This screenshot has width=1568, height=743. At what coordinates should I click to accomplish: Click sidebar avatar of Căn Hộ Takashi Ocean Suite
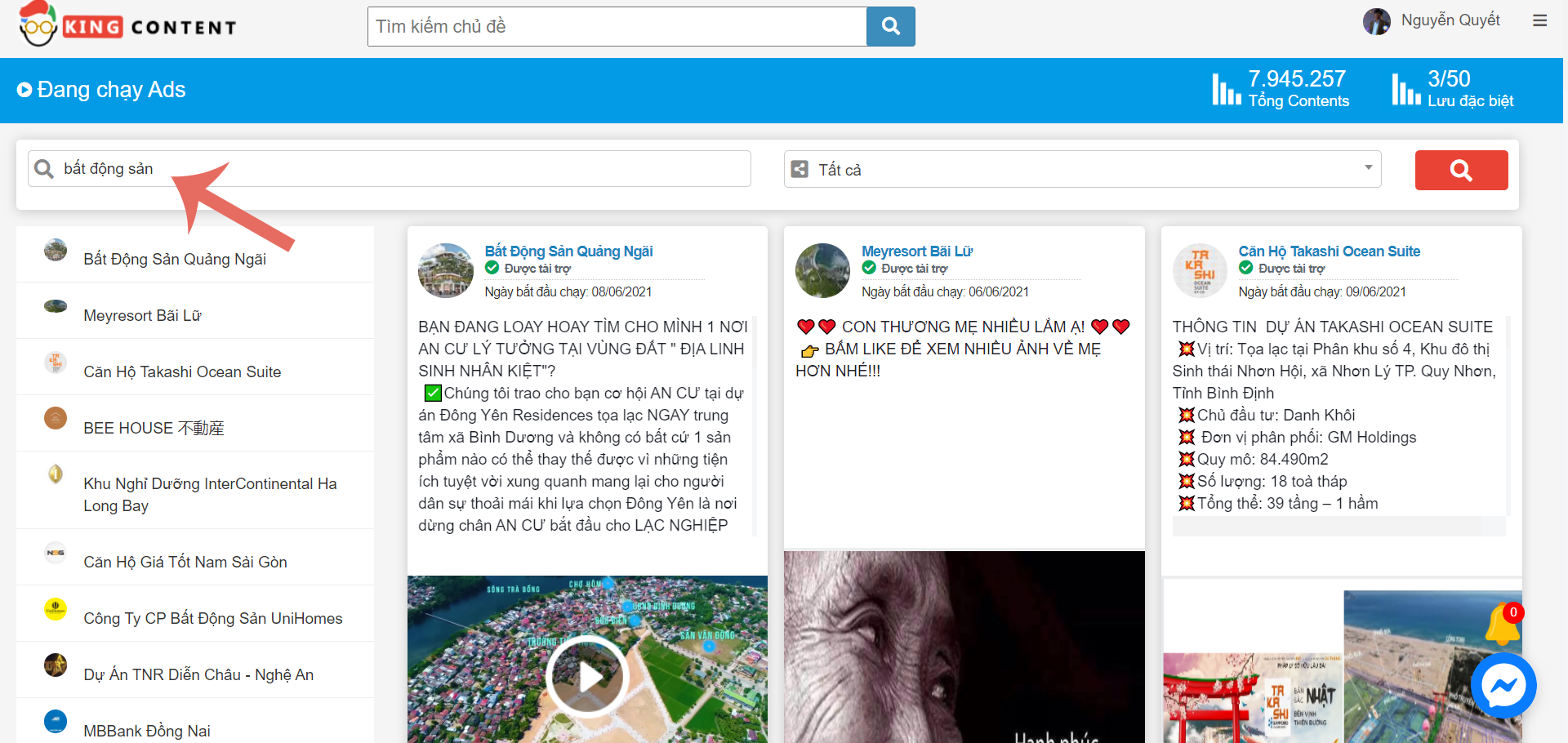pos(56,362)
